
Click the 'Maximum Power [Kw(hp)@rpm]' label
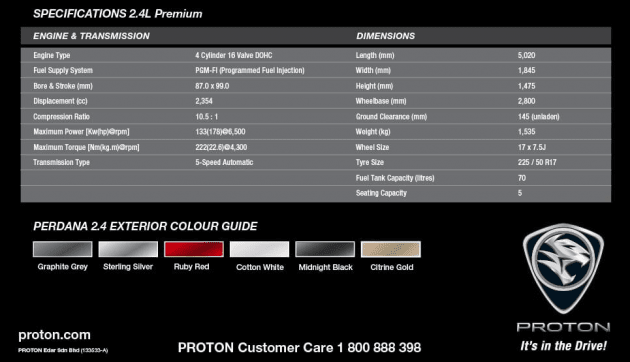pos(81,132)
